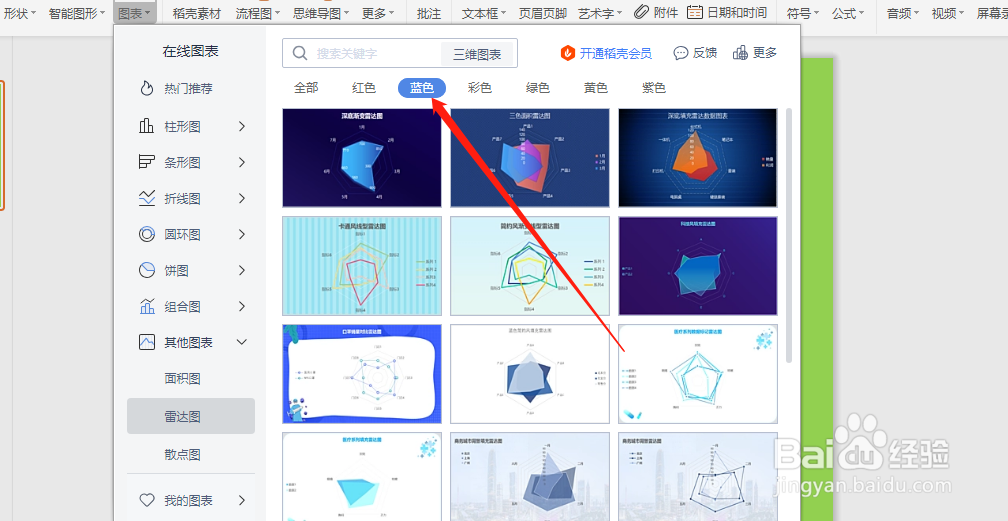
Task: Open the 艺术字 dropdown
Action: (600, 13)
